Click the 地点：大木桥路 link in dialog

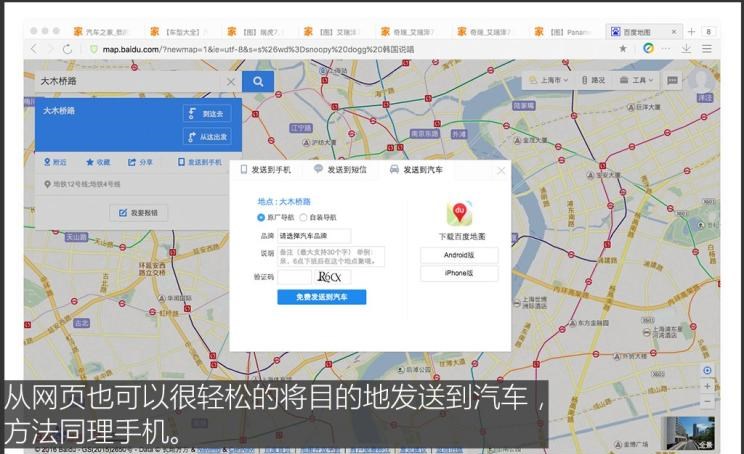click(x=284, y=202)
